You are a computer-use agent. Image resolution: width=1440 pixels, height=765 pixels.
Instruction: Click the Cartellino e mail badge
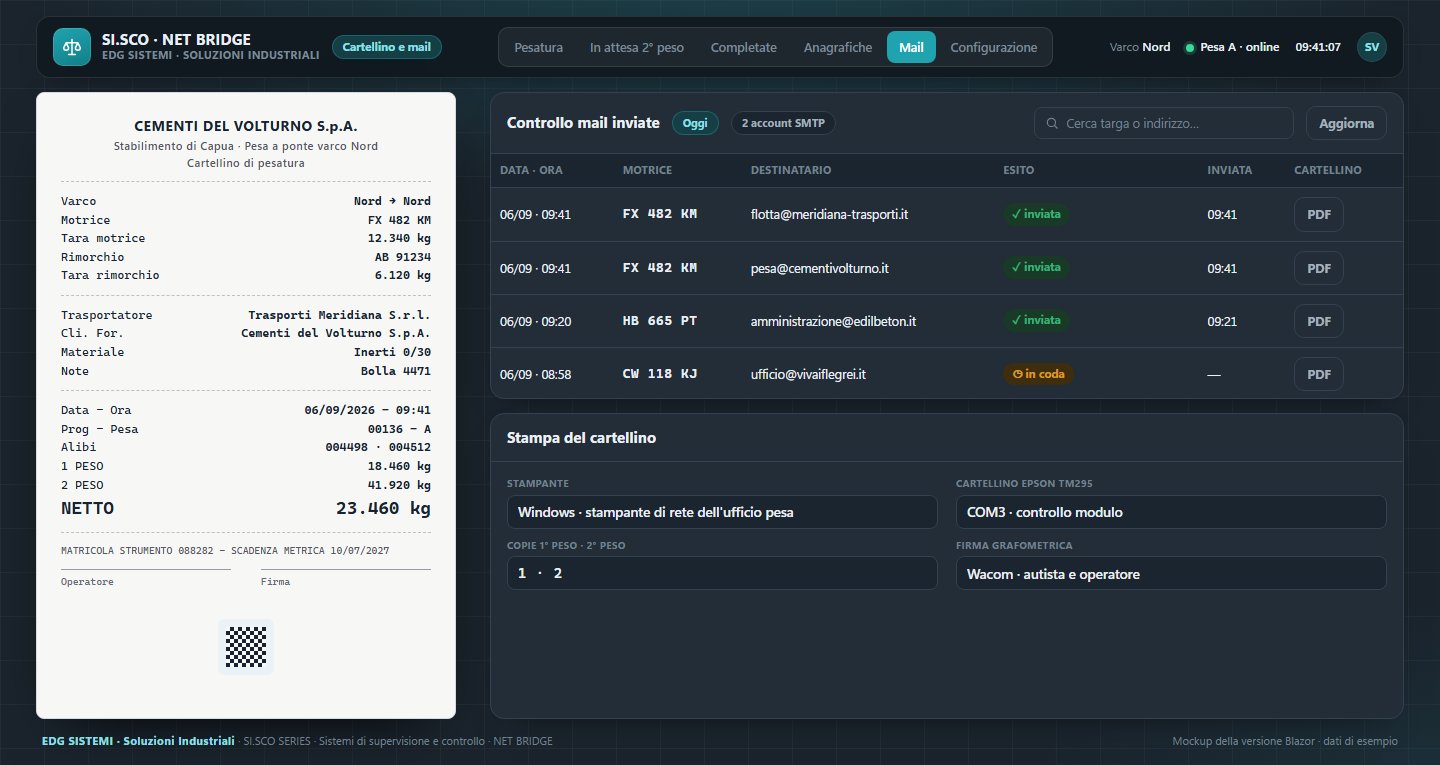coord(386,47)
